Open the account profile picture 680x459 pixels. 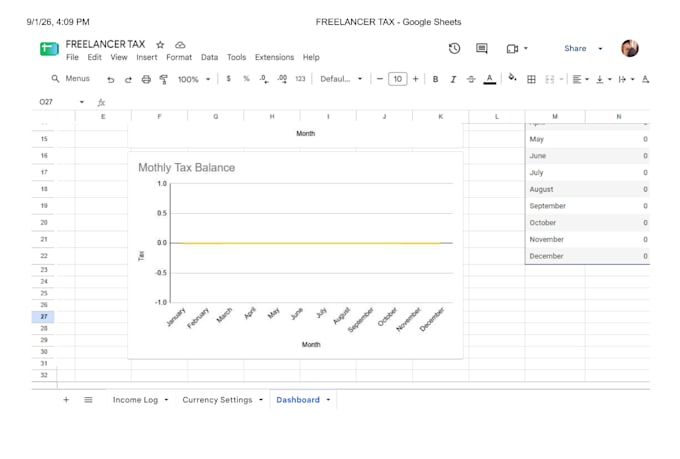pyautogui.click(x=630, y=48)
